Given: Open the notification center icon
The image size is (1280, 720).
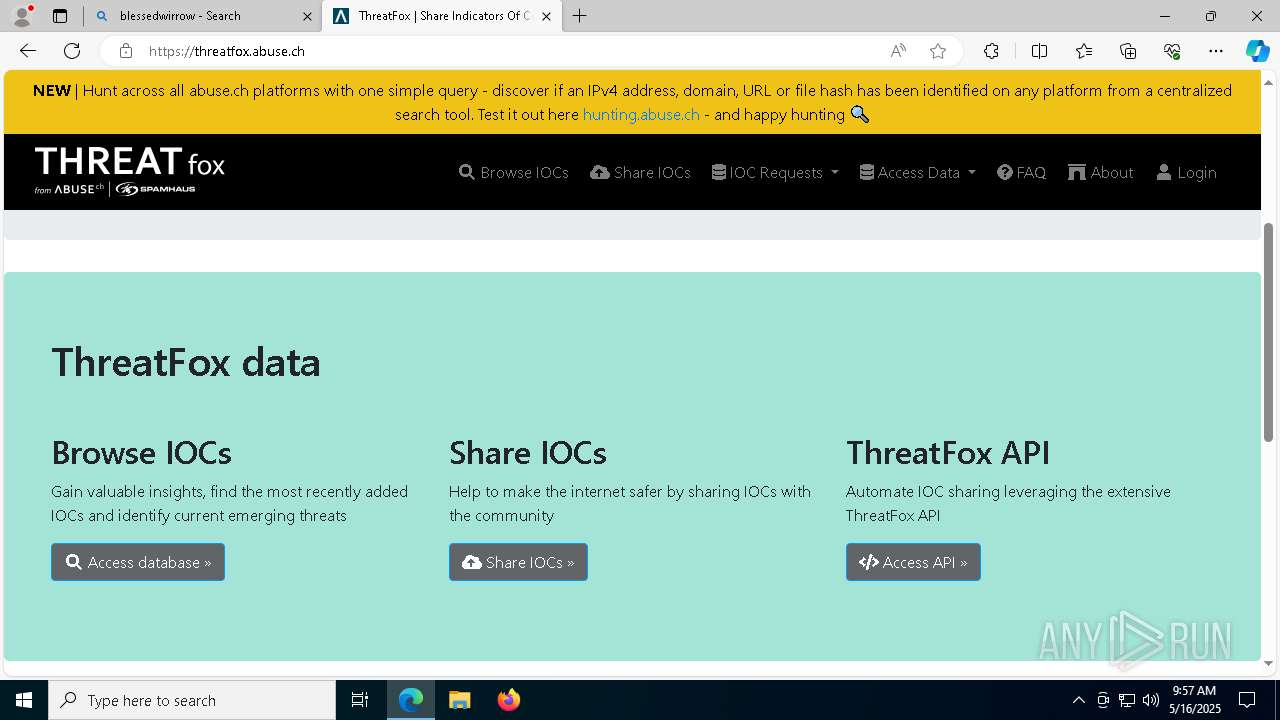Looking at the screenshot, I should pos(1247,700).
